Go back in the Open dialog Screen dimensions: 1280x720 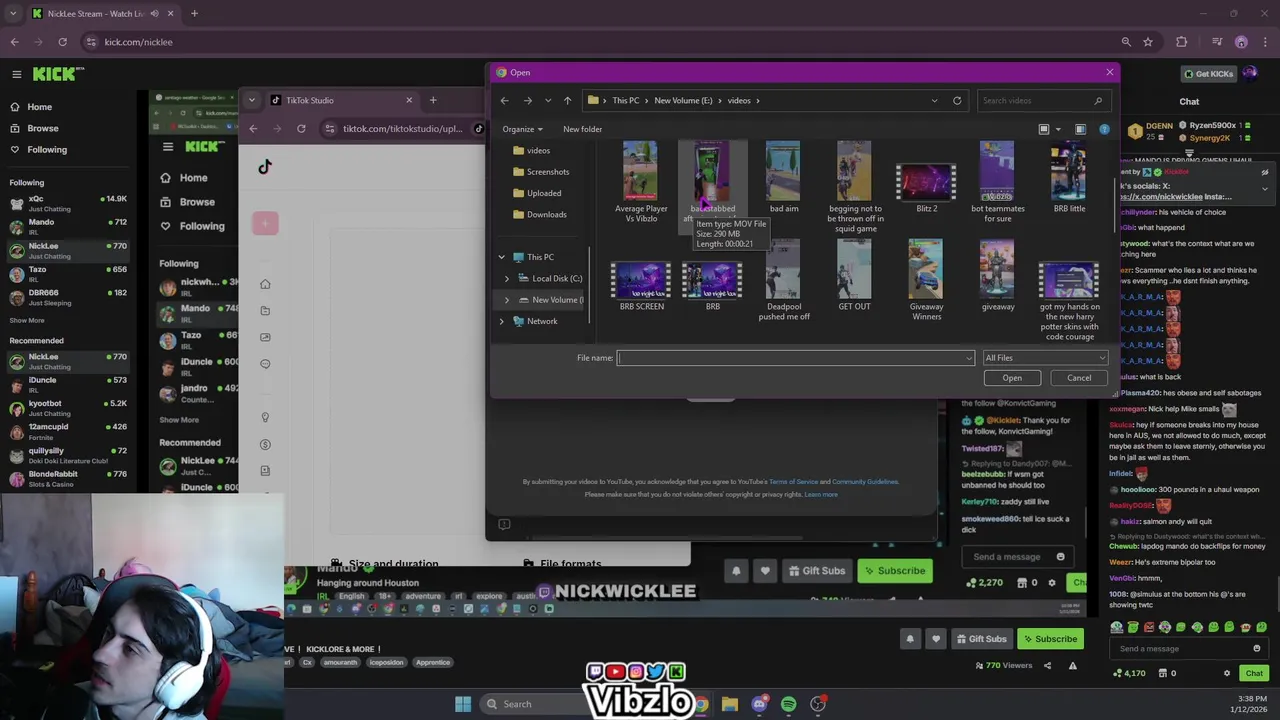[x=504, y=100]
